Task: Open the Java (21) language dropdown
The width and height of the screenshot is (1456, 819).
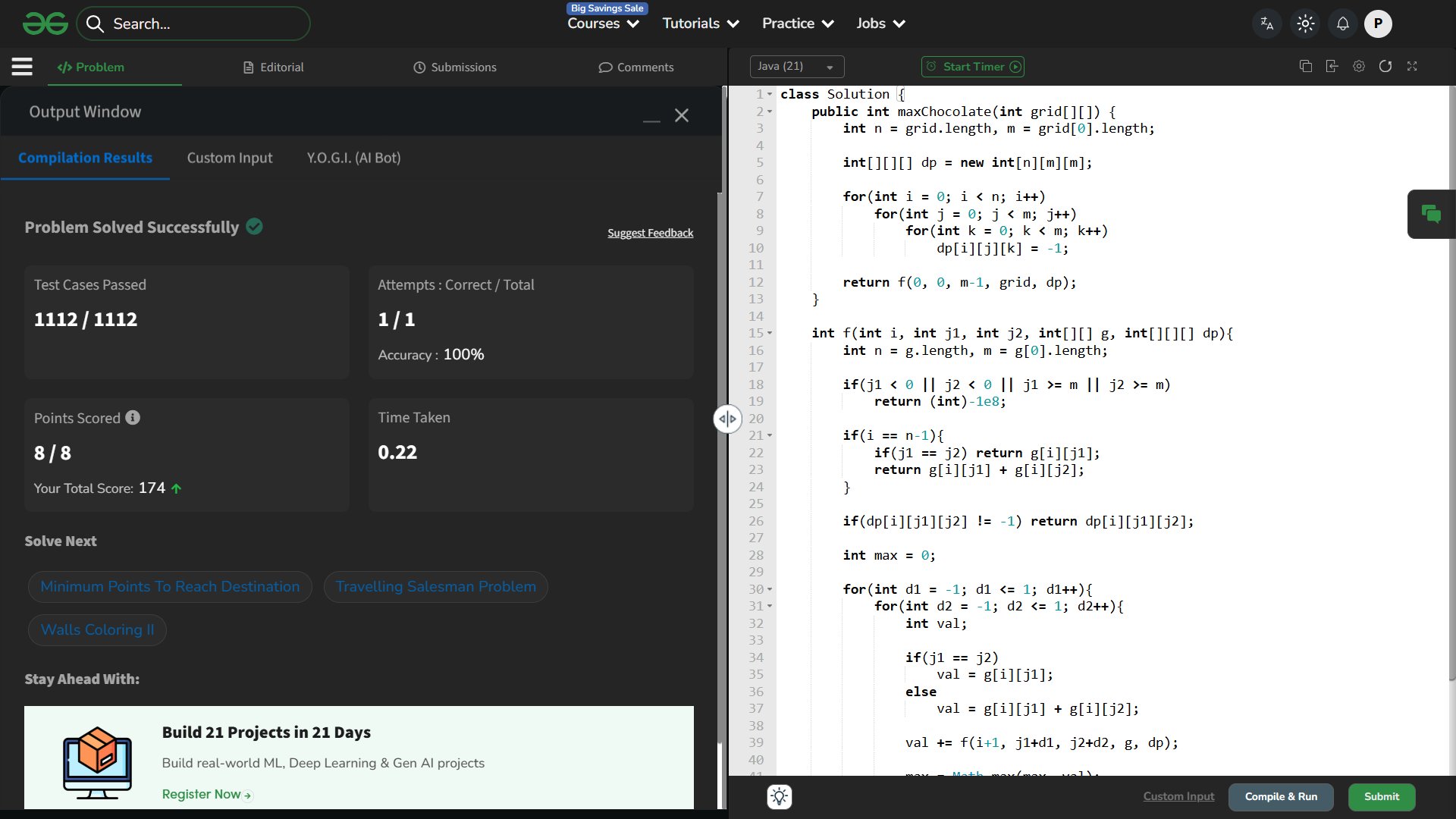Action: pyautogui.click(x=796, y=67)
